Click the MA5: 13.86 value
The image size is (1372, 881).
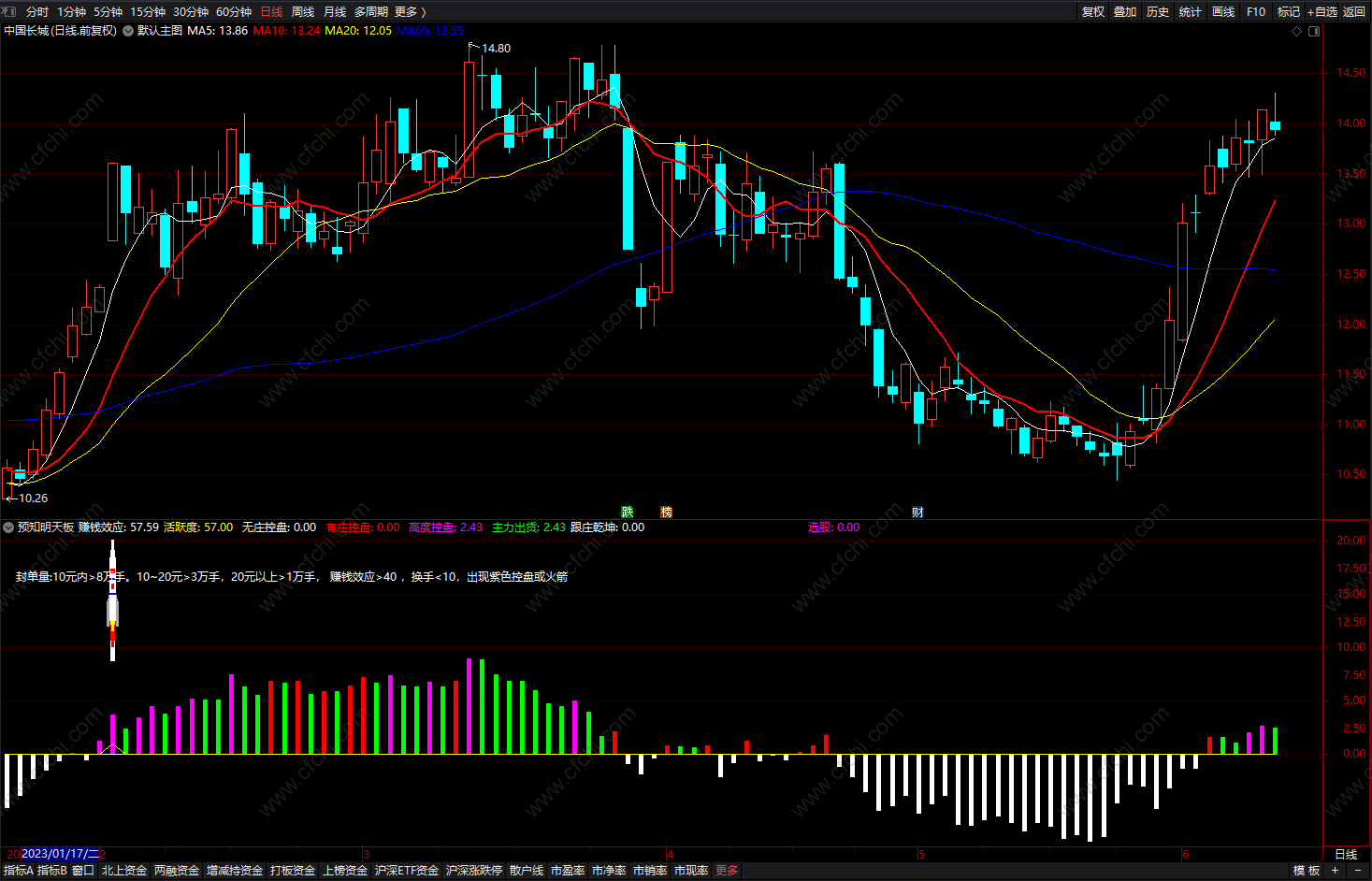coord(218,31)
